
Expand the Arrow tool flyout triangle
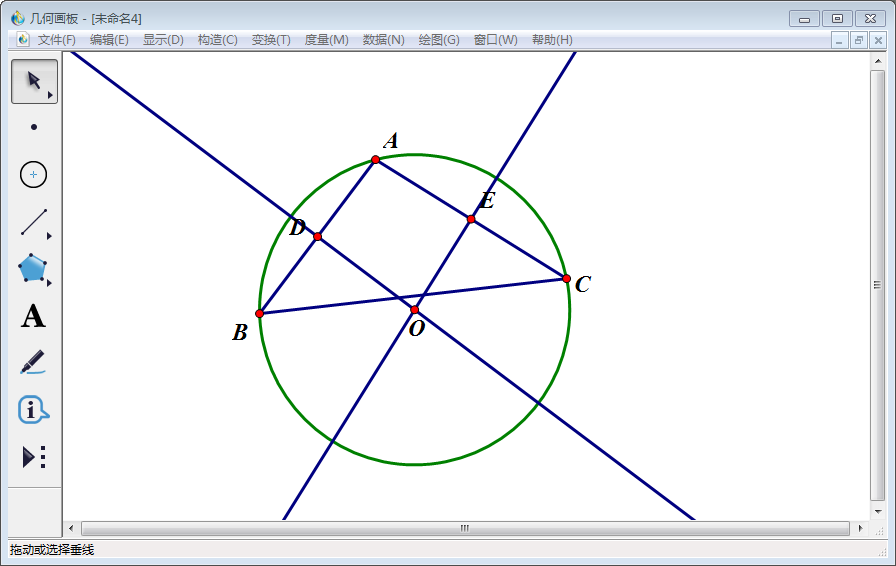point(50,95)
